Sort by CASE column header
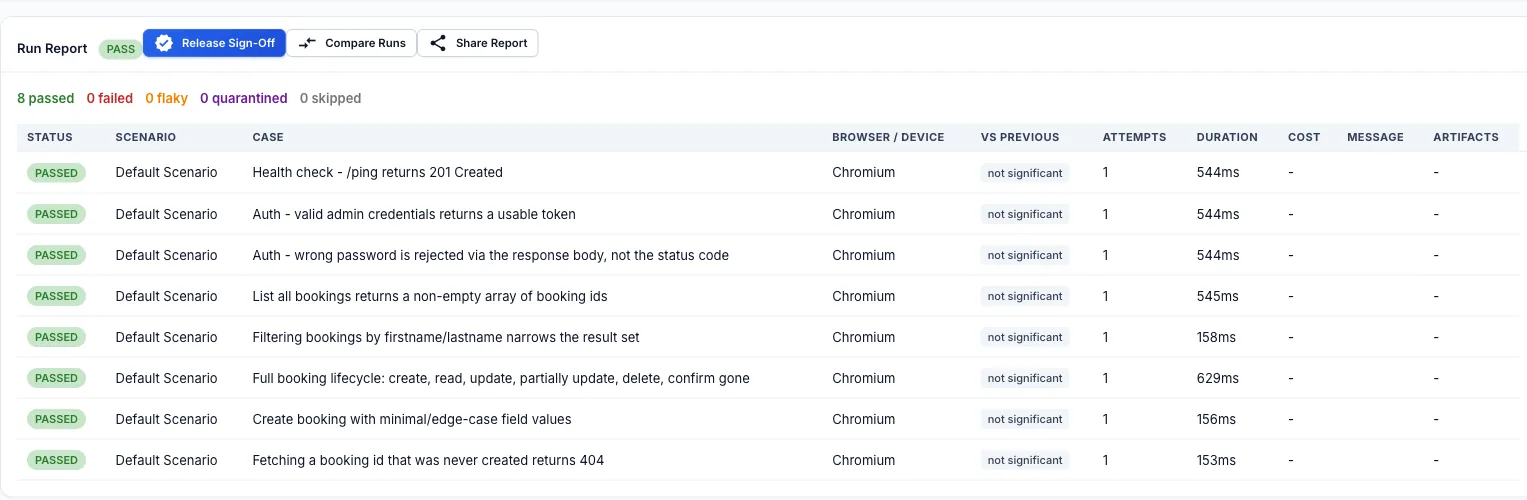 tap(268, 137)
